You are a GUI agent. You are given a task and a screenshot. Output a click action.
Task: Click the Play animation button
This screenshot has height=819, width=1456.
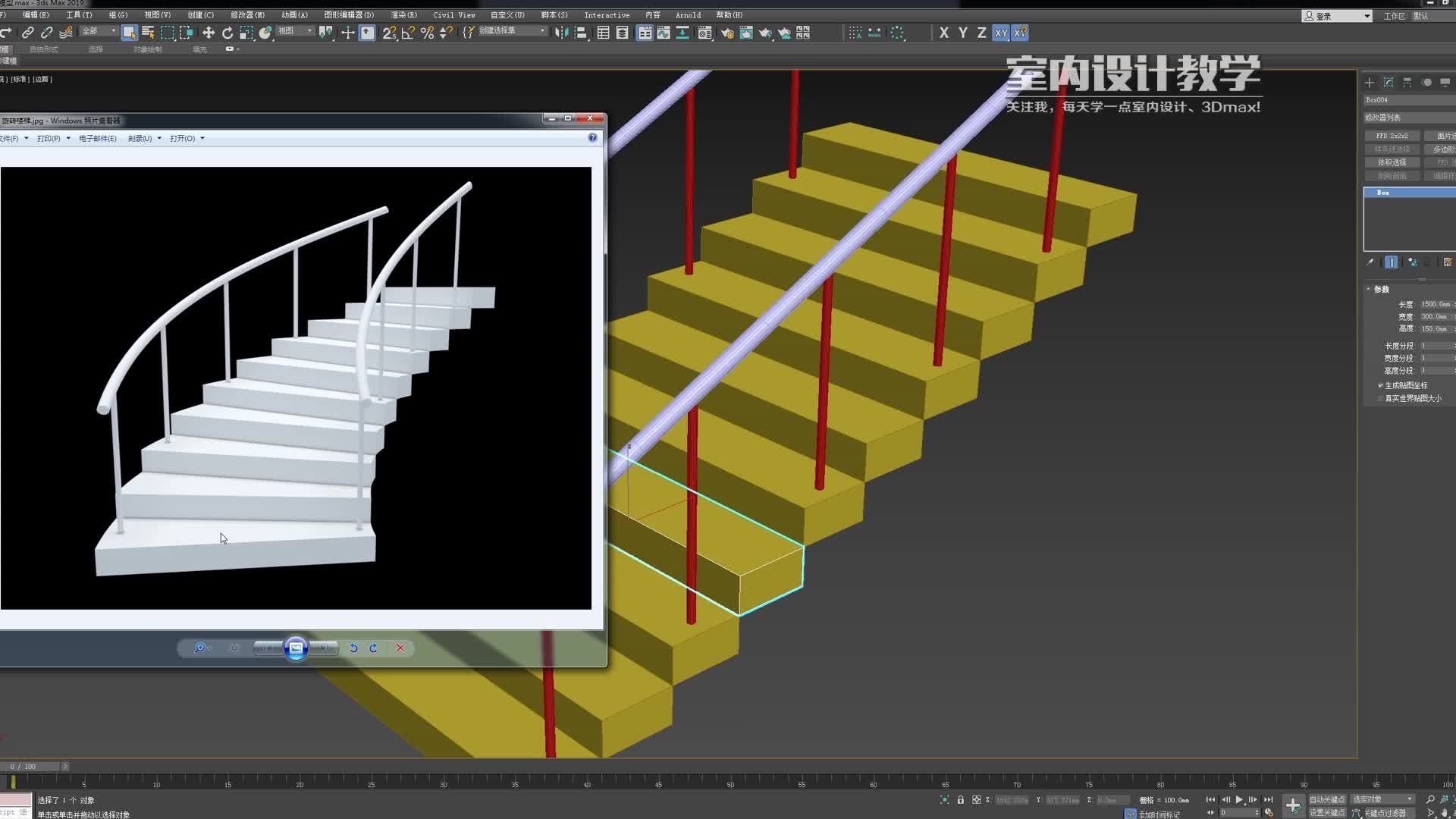1239,800
